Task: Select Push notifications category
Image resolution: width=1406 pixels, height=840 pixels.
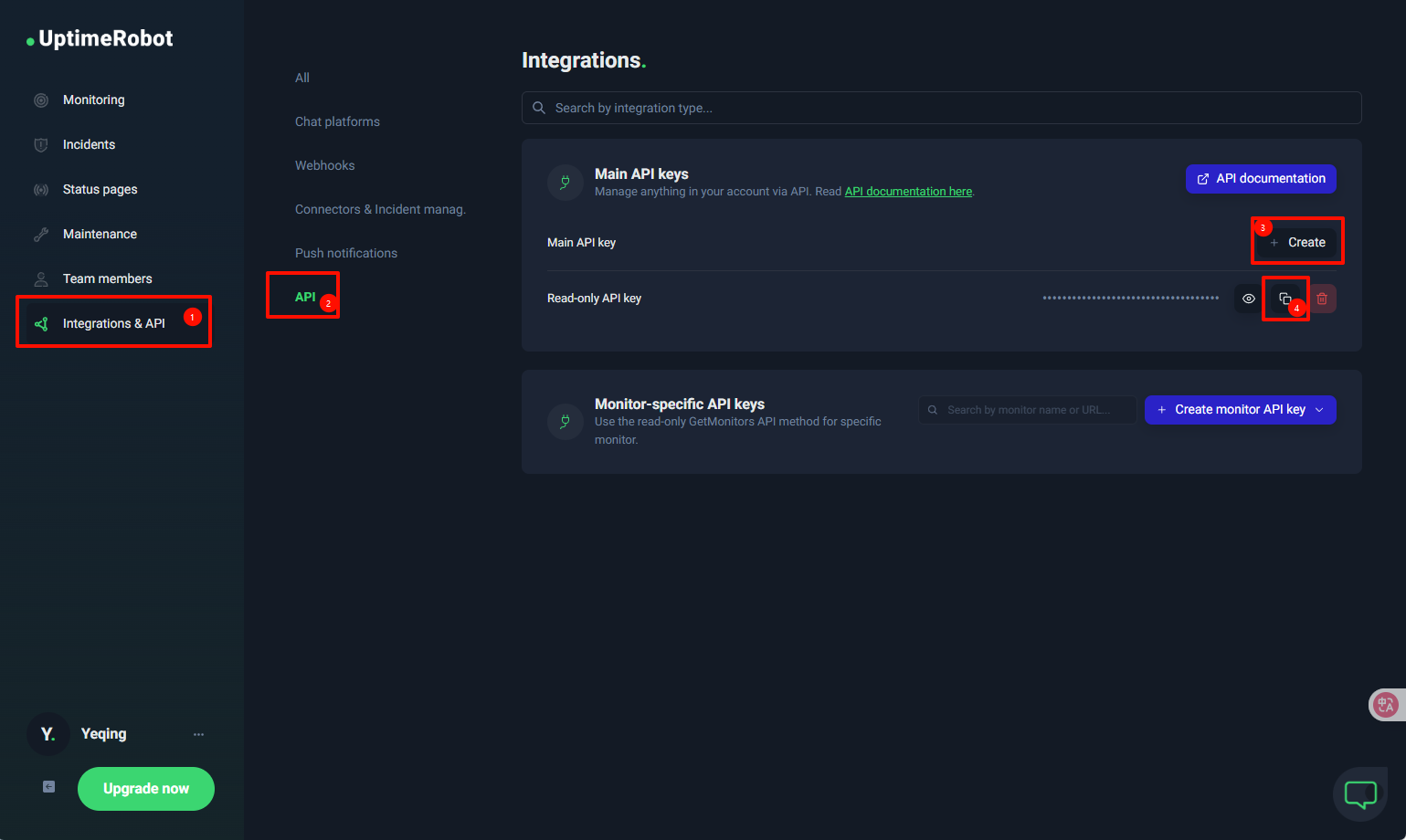Action: pyautogui.click(x=346, y=254)
